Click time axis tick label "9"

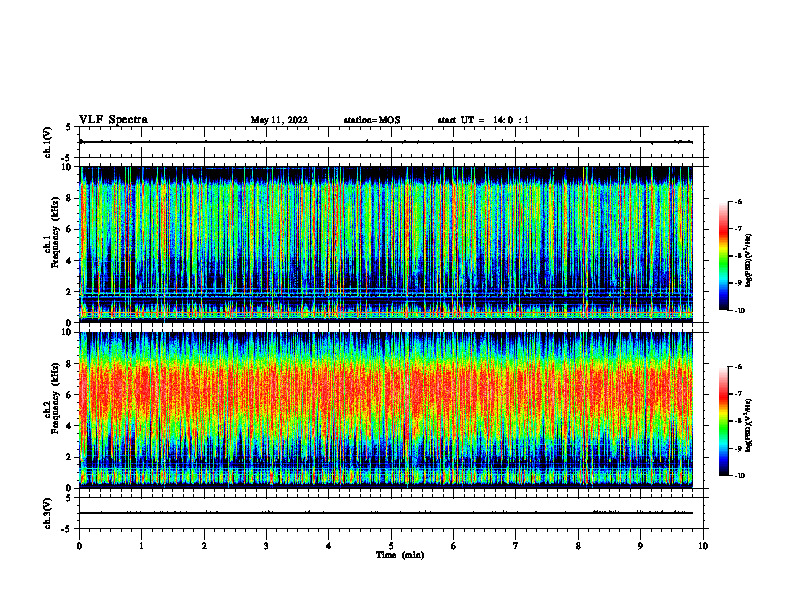[640, 546]
